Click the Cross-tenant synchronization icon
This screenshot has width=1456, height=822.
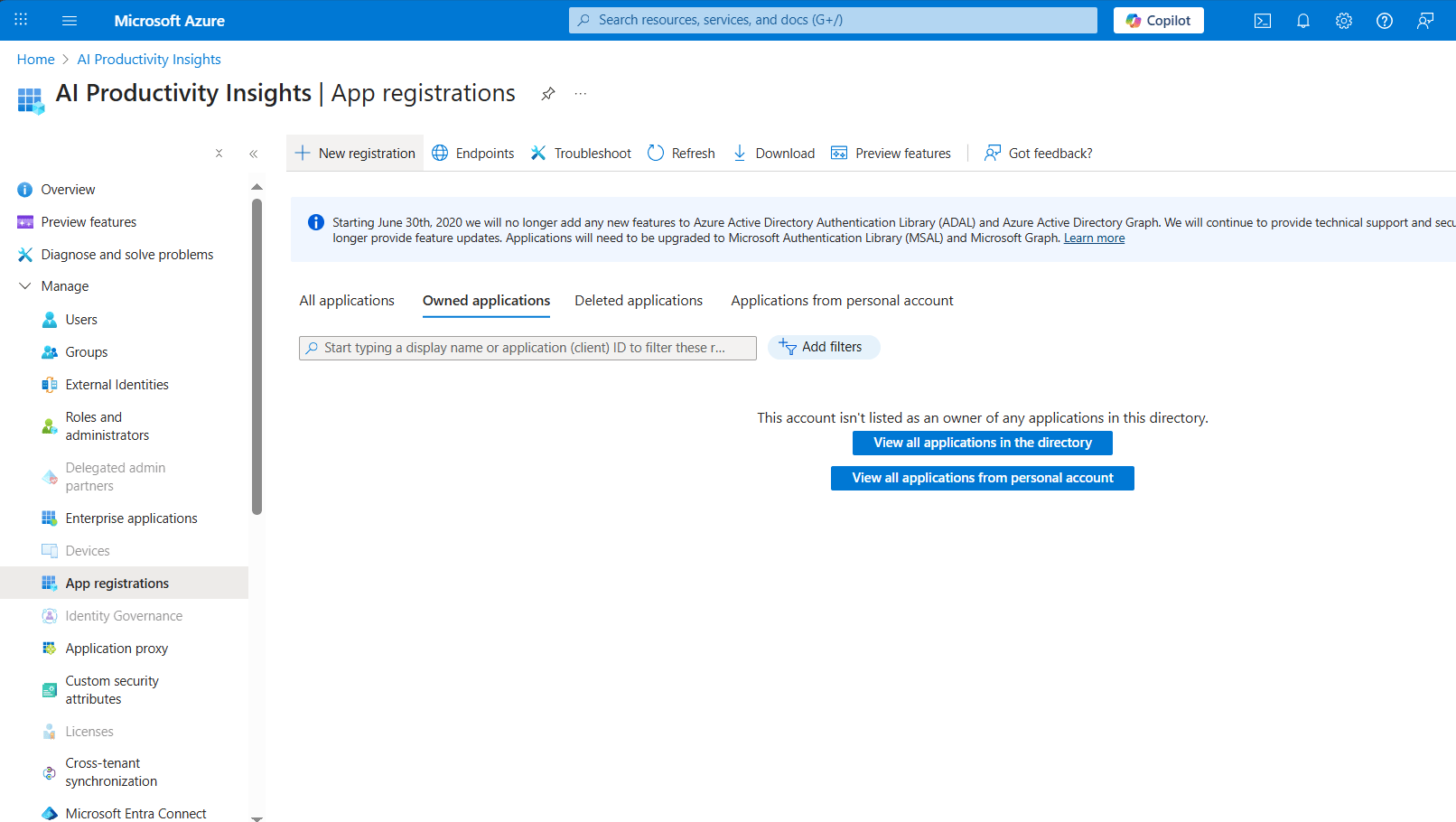click(50, 772)
